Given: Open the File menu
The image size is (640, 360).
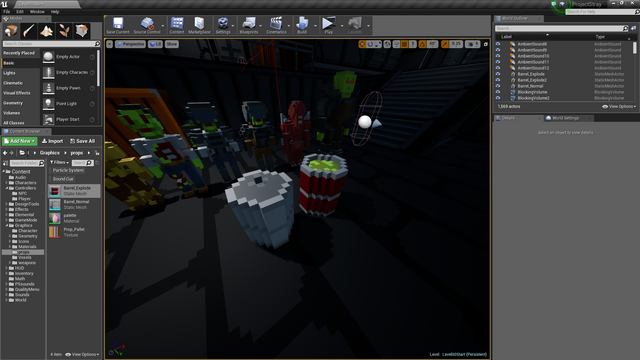Looking at the screenshot, I should [7, 12].
